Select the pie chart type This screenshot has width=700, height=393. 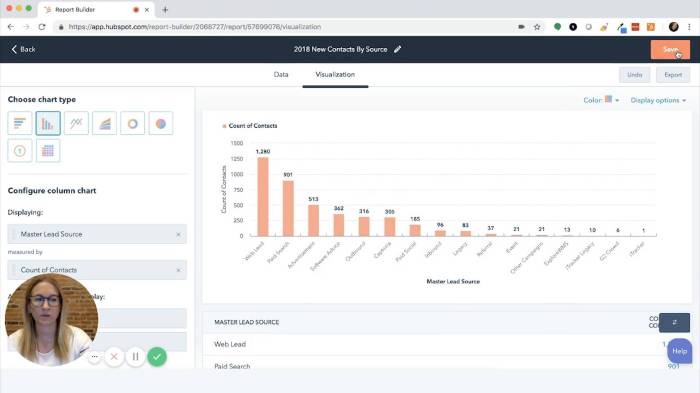point(161,123)
